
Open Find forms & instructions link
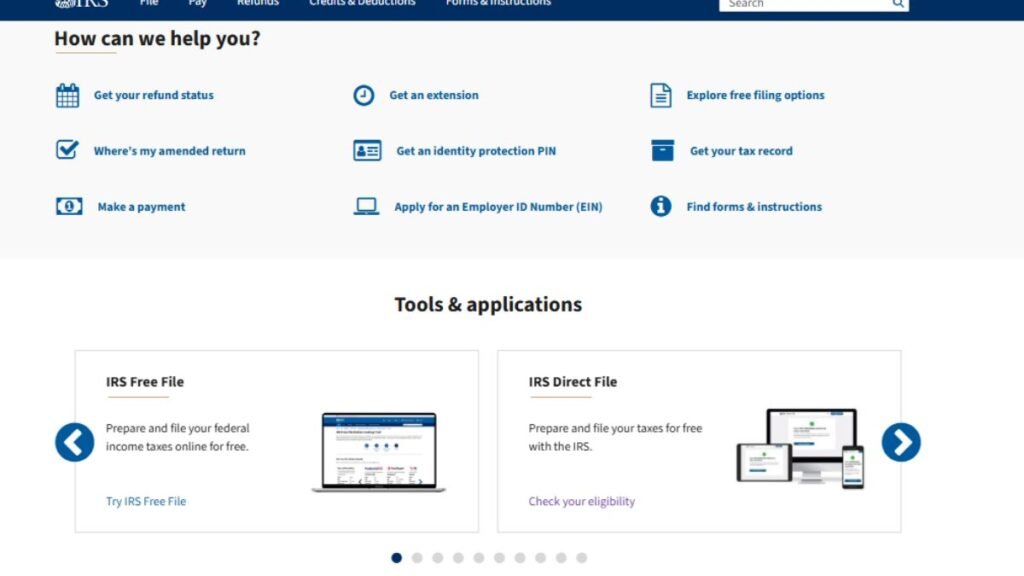[x=754, y=207]
